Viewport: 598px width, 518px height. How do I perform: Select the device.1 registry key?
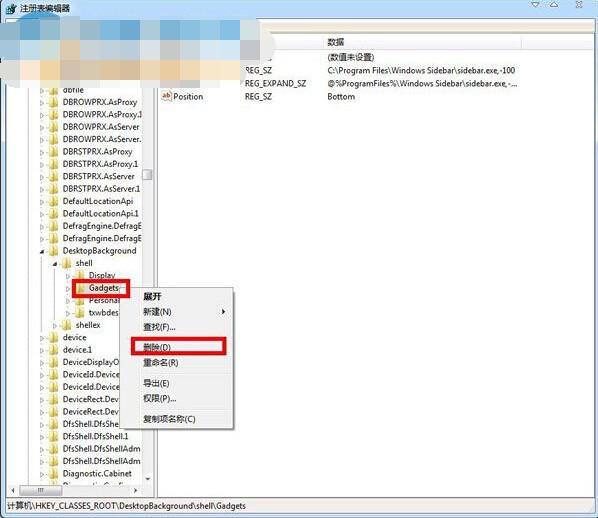77,350
